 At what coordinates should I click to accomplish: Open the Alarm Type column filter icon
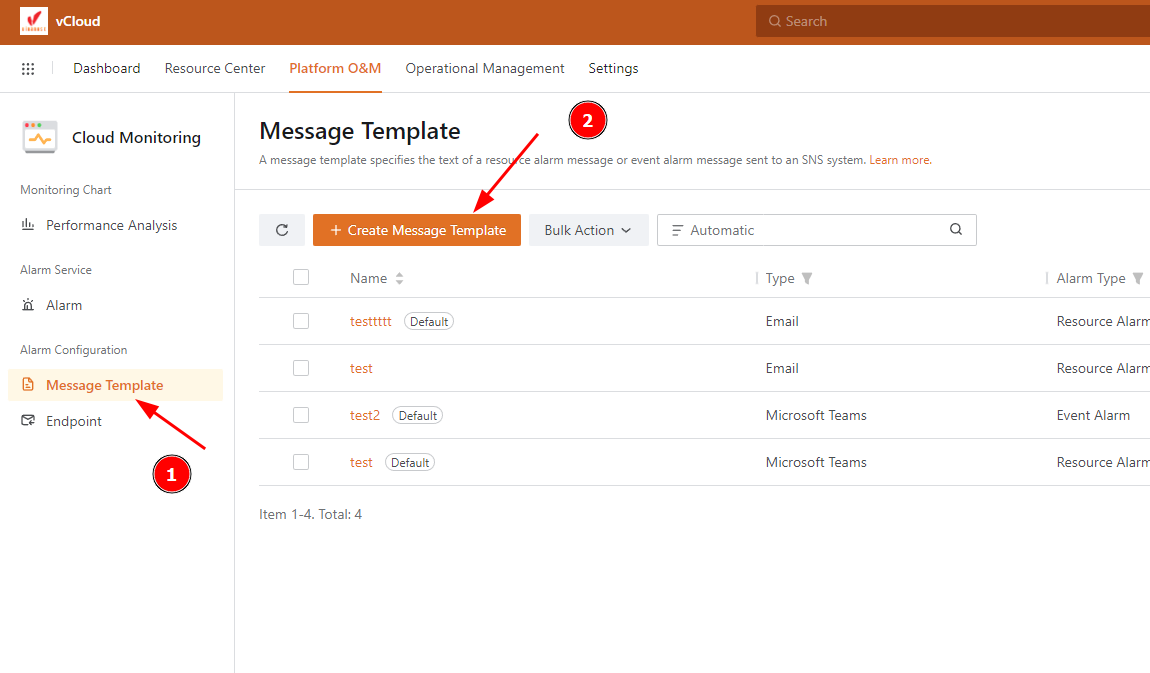point(1138,279)
